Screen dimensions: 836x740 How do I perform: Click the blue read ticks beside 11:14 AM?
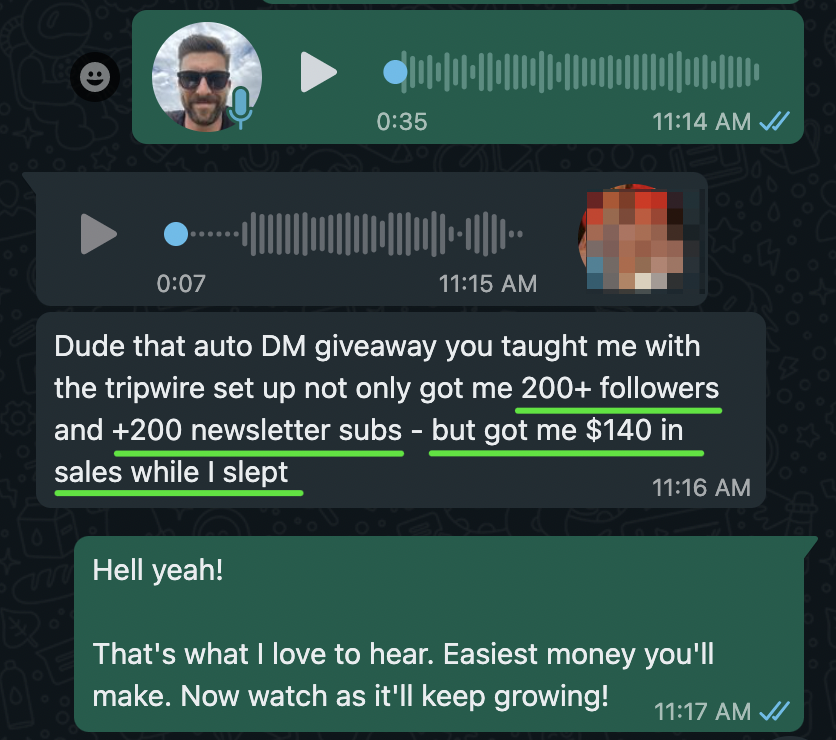[775, 122]
